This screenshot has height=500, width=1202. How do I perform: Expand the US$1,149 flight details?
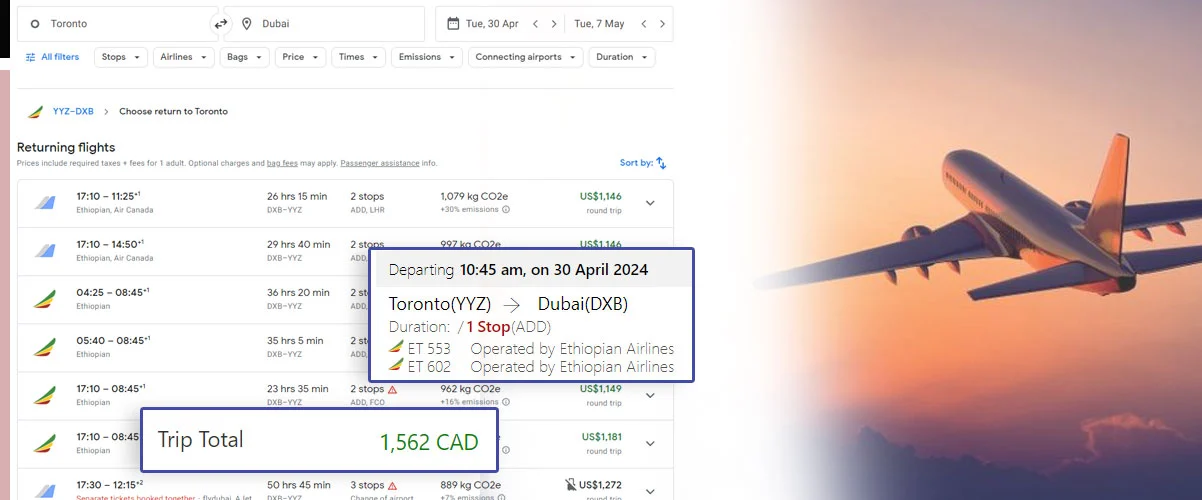pyautogui.click(x=650, y=395)
